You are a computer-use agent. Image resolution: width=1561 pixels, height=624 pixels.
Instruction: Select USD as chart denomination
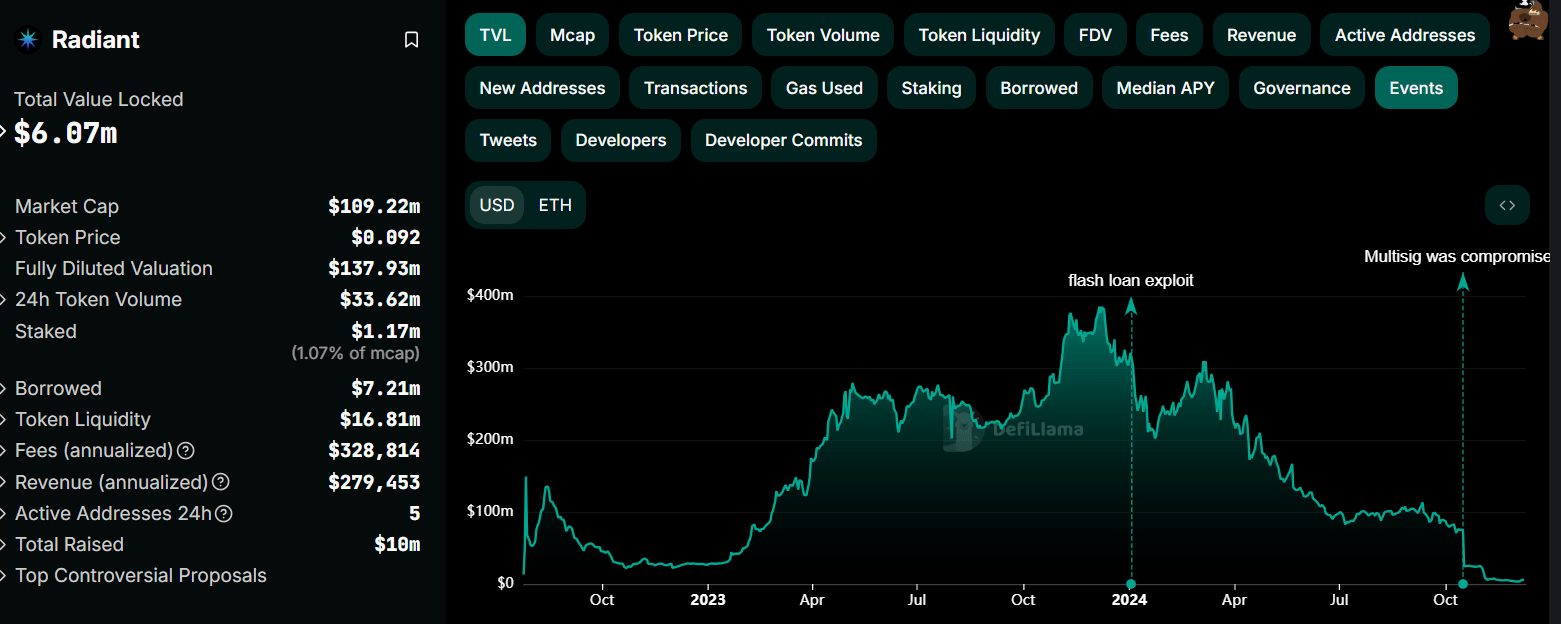click(497, 205)
